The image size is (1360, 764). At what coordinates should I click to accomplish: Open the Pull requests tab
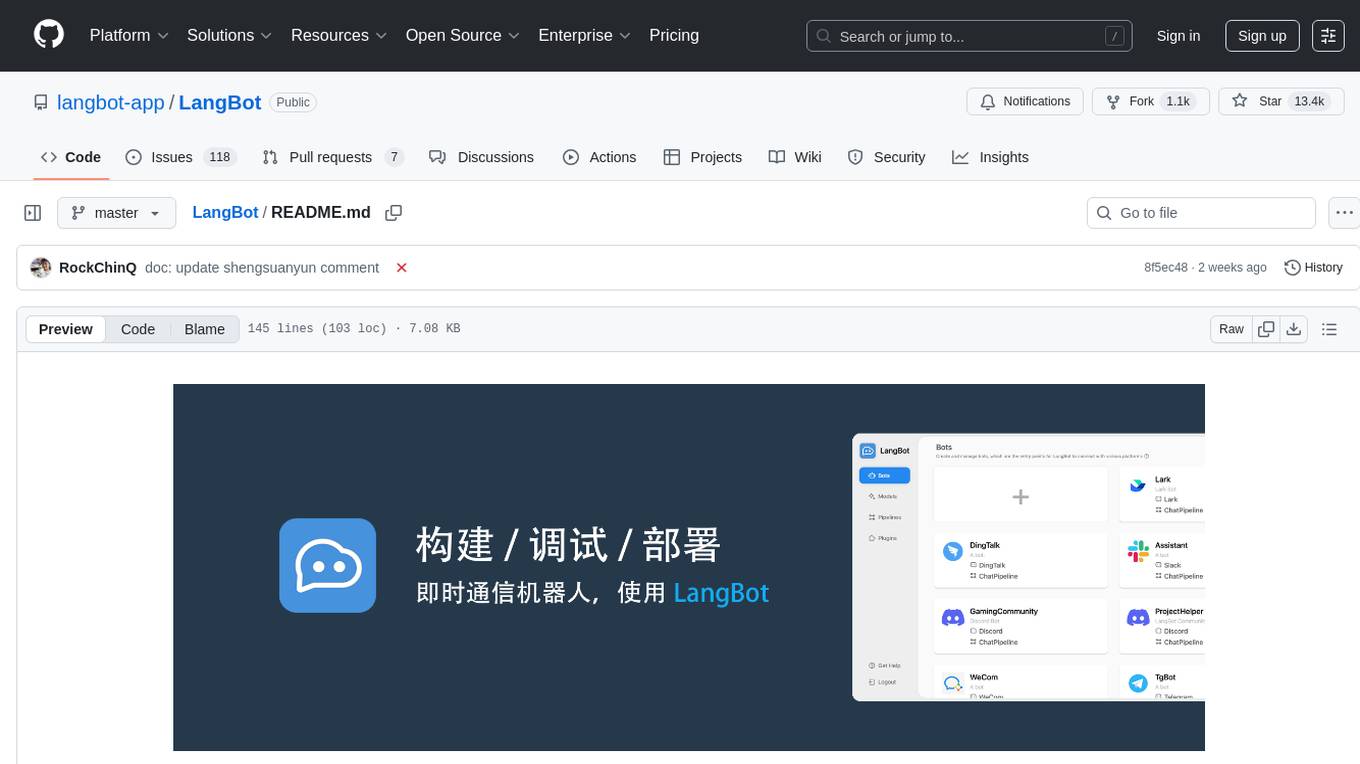pyautogui.click(x=333, y=157)
